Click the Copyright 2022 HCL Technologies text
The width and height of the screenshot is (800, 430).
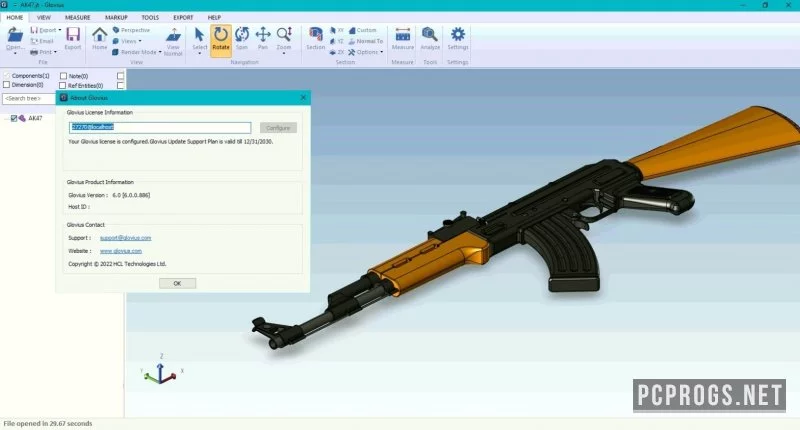pyautogui.click(x=117, y=264)
